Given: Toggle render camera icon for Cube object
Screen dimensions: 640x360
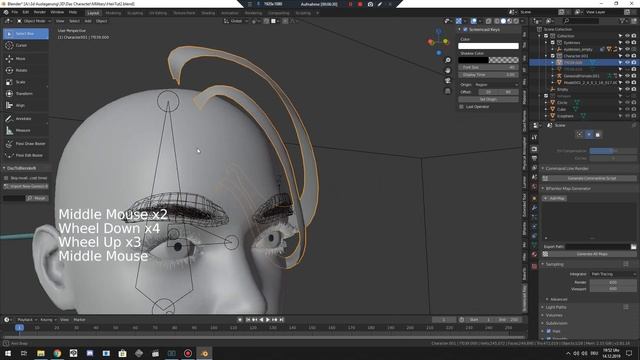Looking at the screenshot, I should tap(634, 109).
